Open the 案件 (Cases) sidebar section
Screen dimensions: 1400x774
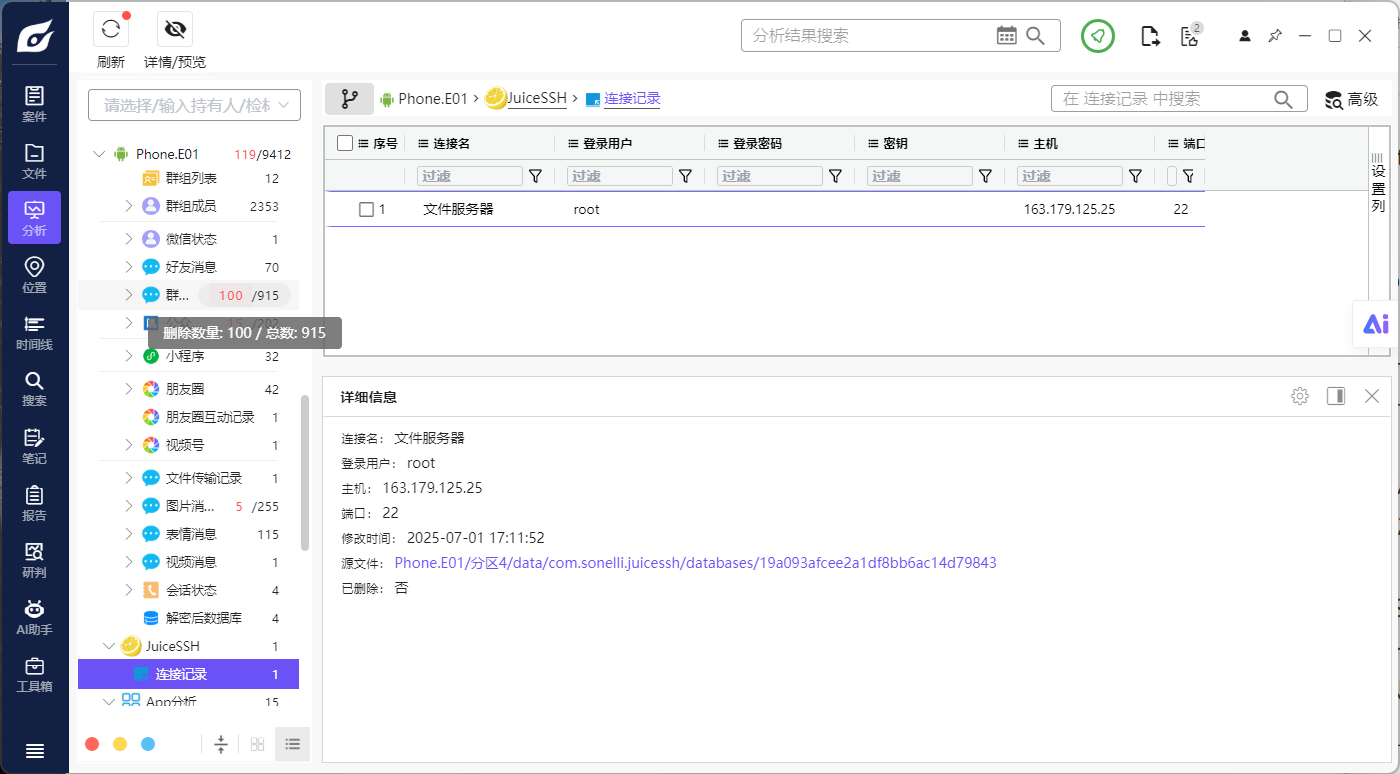coord(34,104)
